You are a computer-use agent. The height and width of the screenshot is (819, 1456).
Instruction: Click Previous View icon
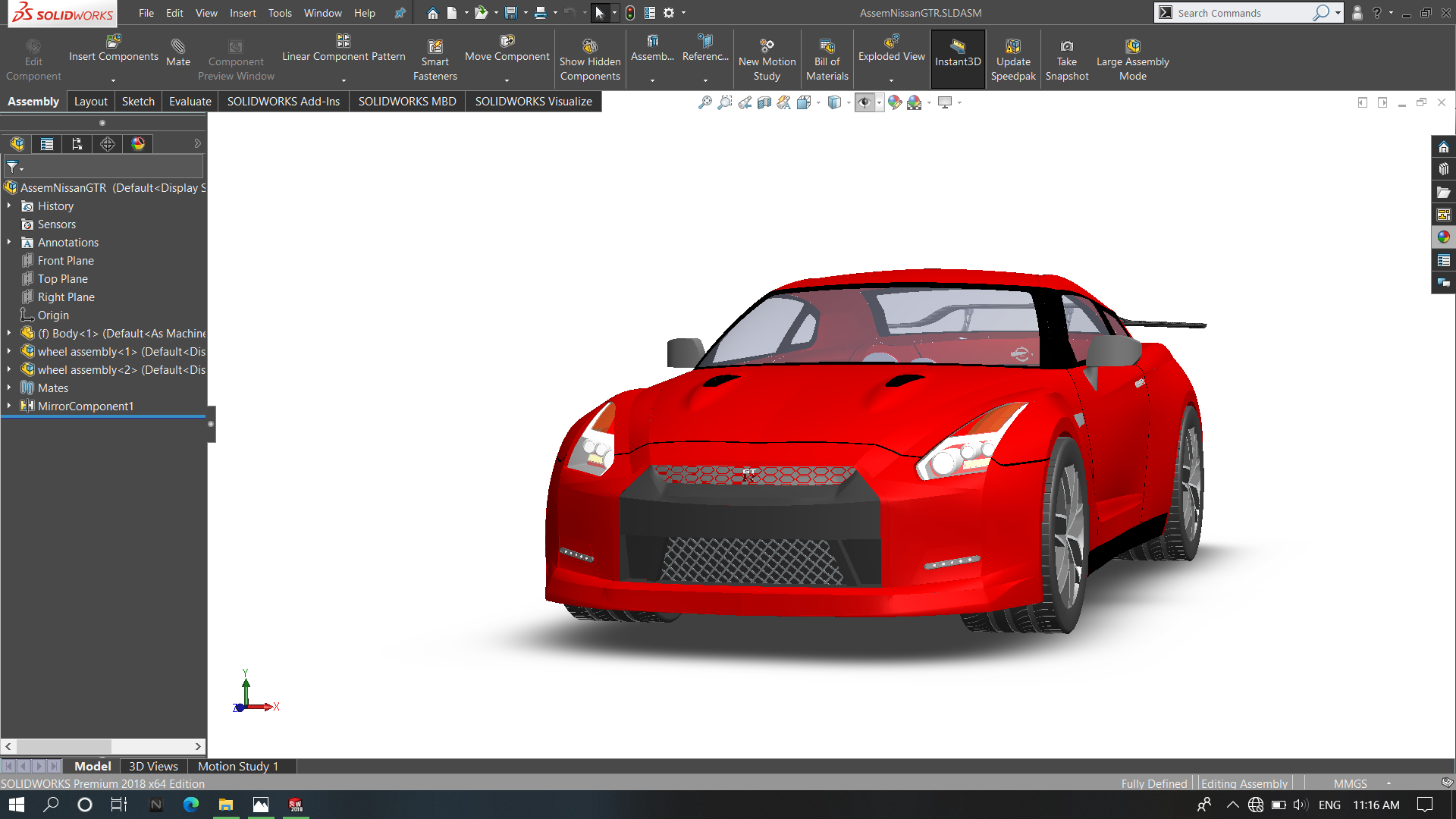pos(745,102)
